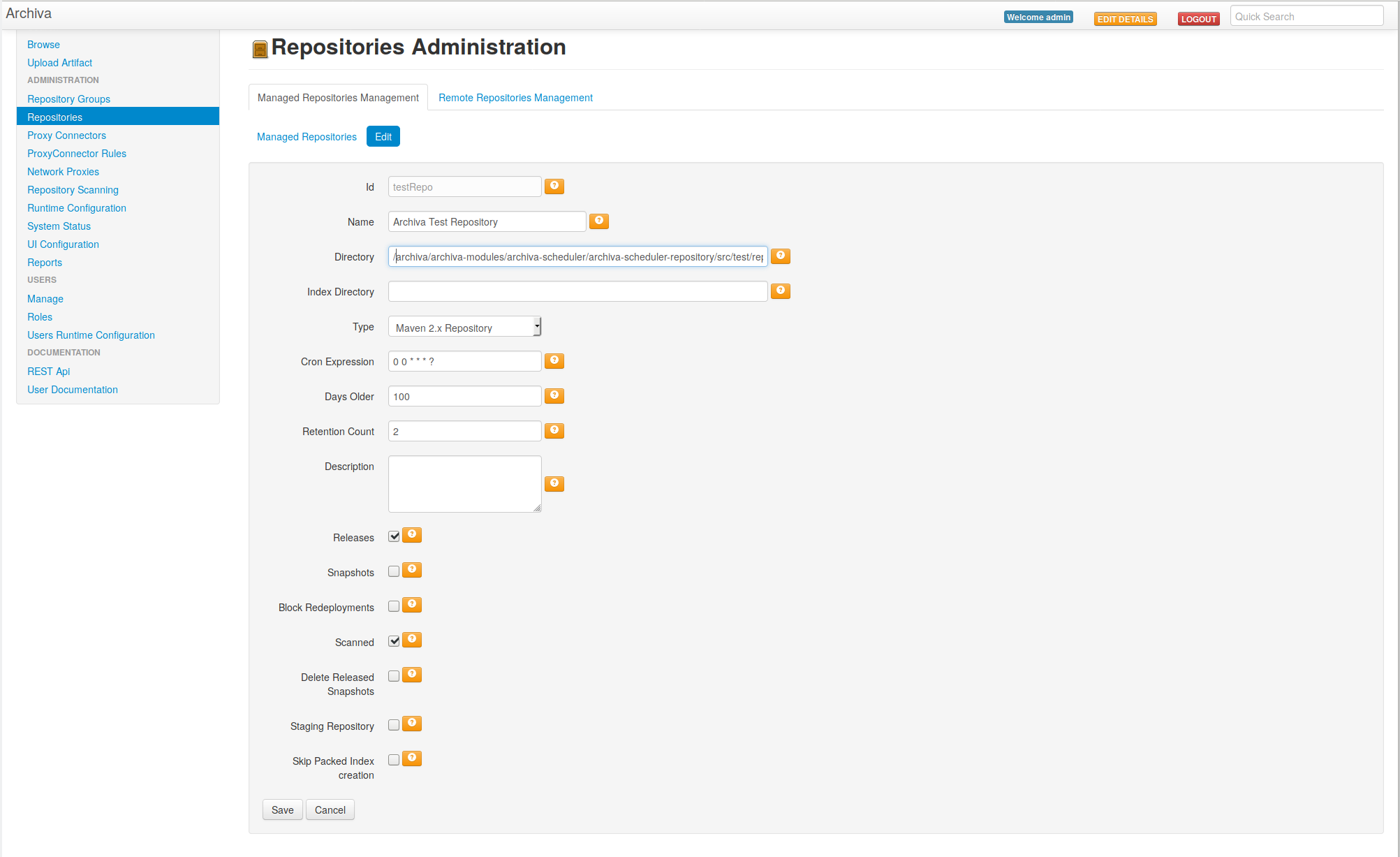Open help icon for Directory field

(x=780, y=256)
